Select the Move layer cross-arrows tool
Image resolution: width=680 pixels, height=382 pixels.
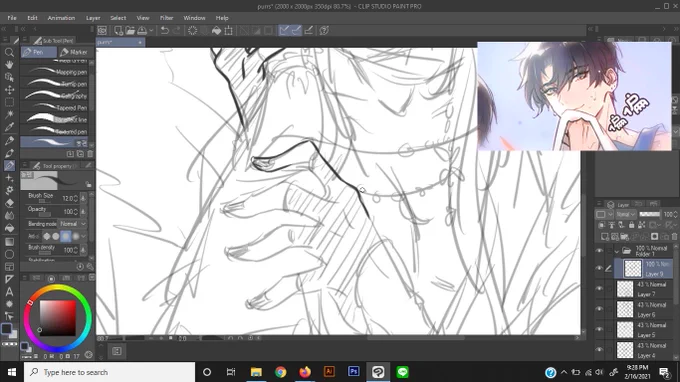click(9, 90)
